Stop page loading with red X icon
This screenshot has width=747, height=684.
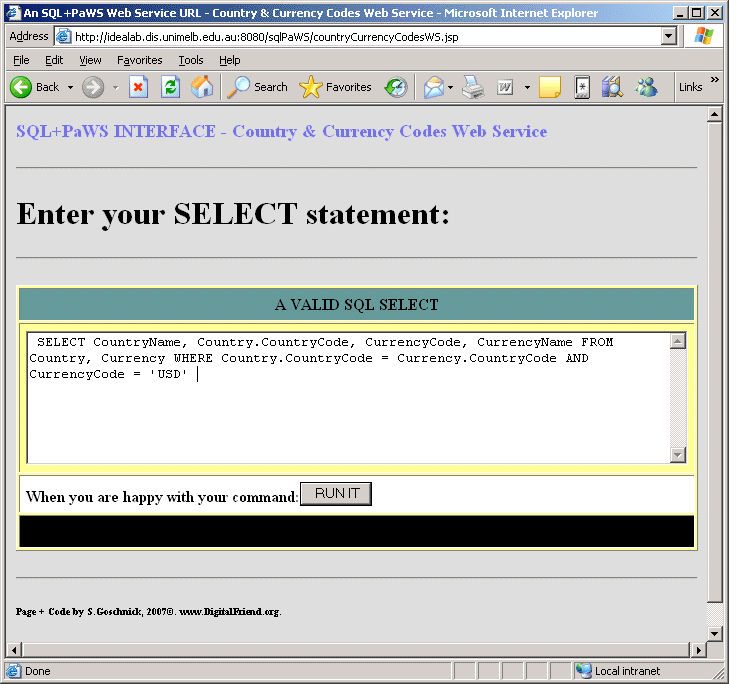(x=138, y=88)
